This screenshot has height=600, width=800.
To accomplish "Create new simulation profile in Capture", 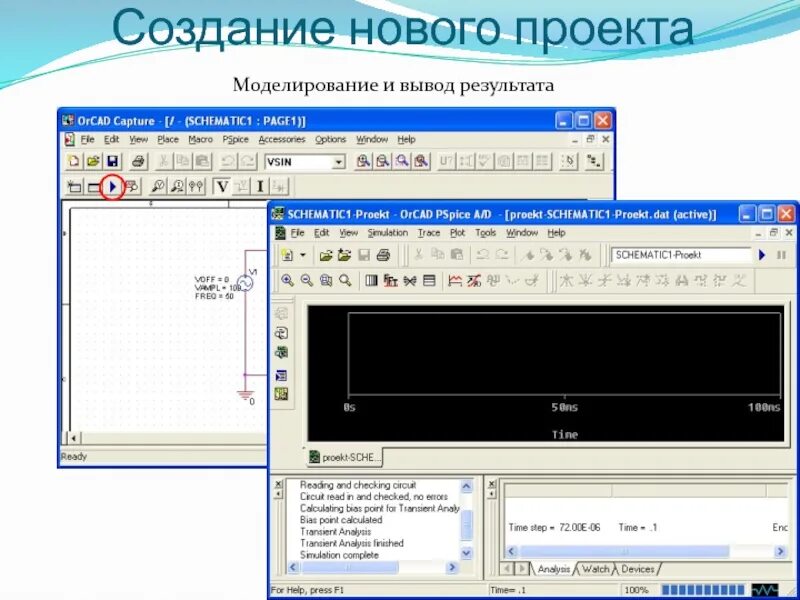I will (74, 187).
